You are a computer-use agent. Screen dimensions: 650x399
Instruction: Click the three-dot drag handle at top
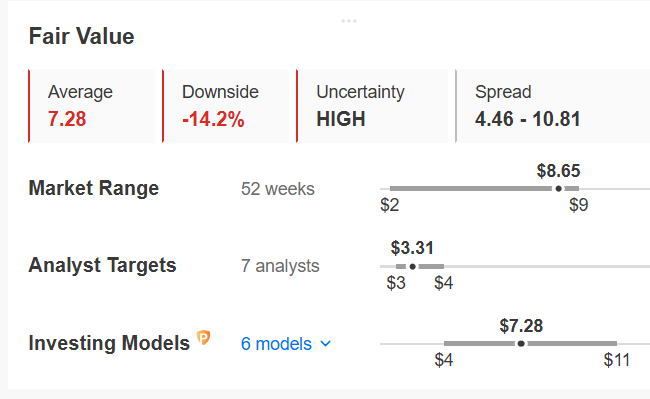349,21
